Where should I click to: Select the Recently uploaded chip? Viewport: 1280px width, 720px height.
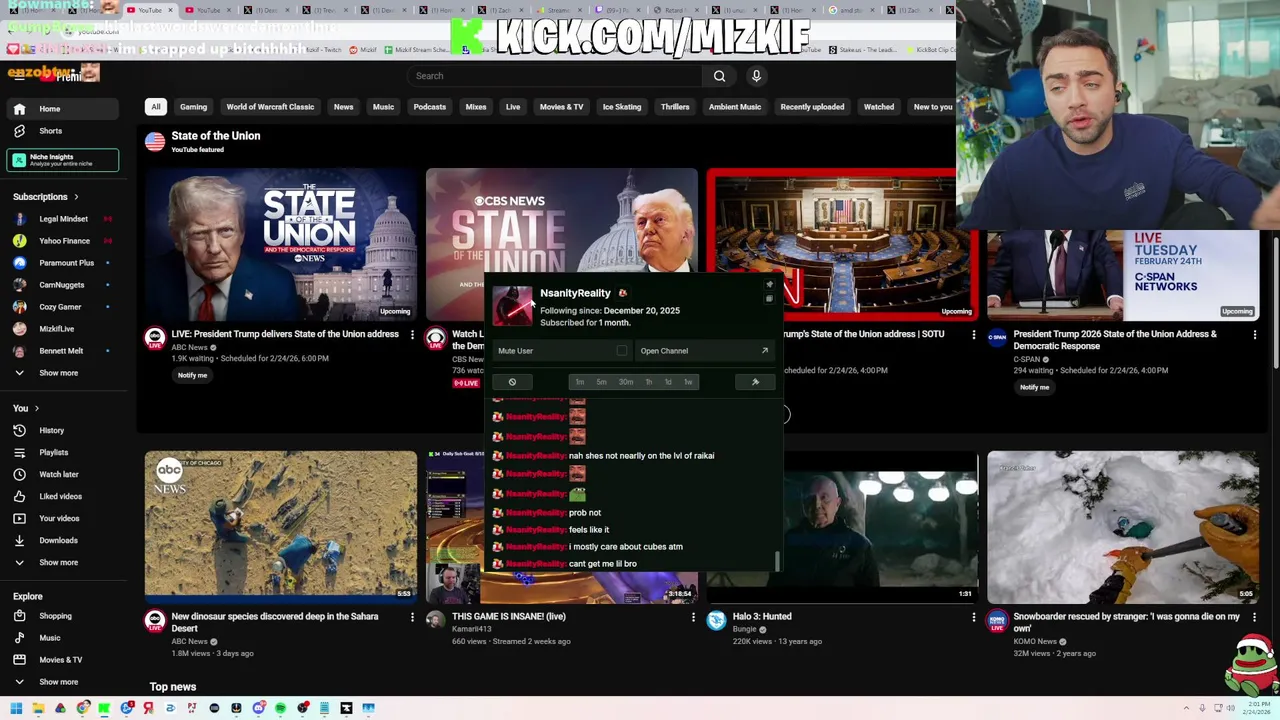812,107
